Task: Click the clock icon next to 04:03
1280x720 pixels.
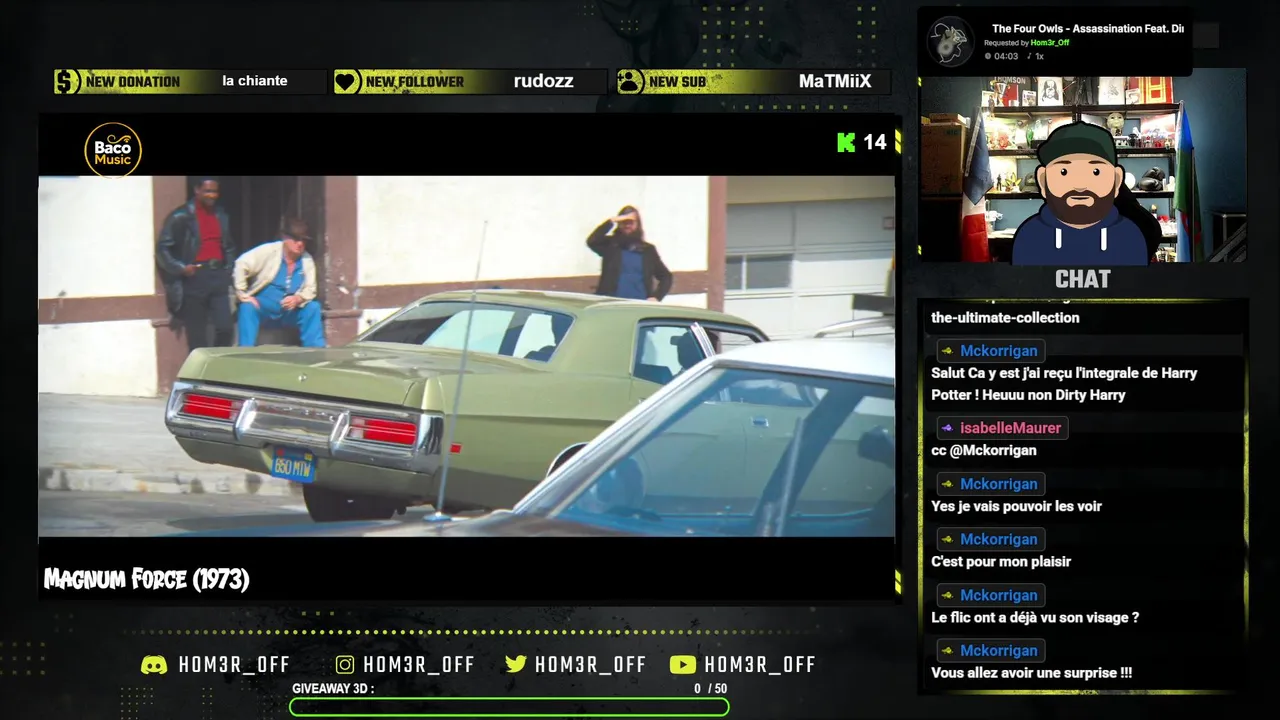Action: (988, 56)
